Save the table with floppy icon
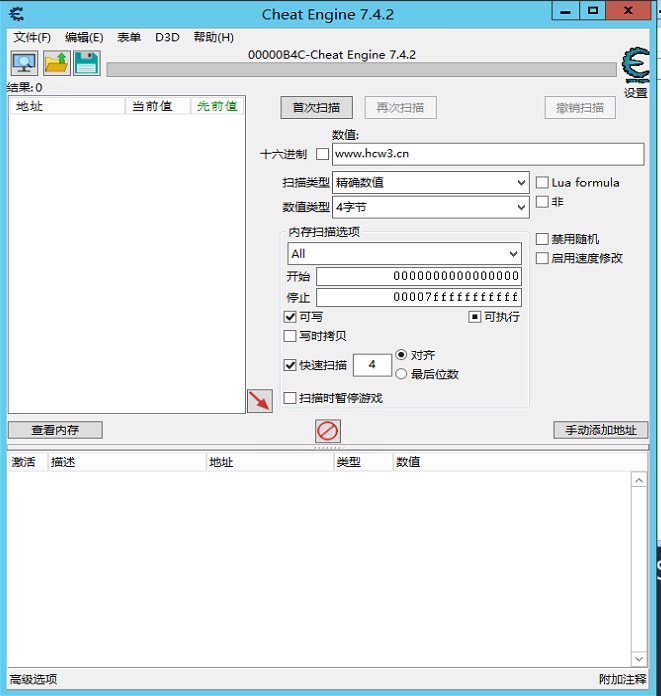Screen dimensions: 661x696 pos(87,63)
